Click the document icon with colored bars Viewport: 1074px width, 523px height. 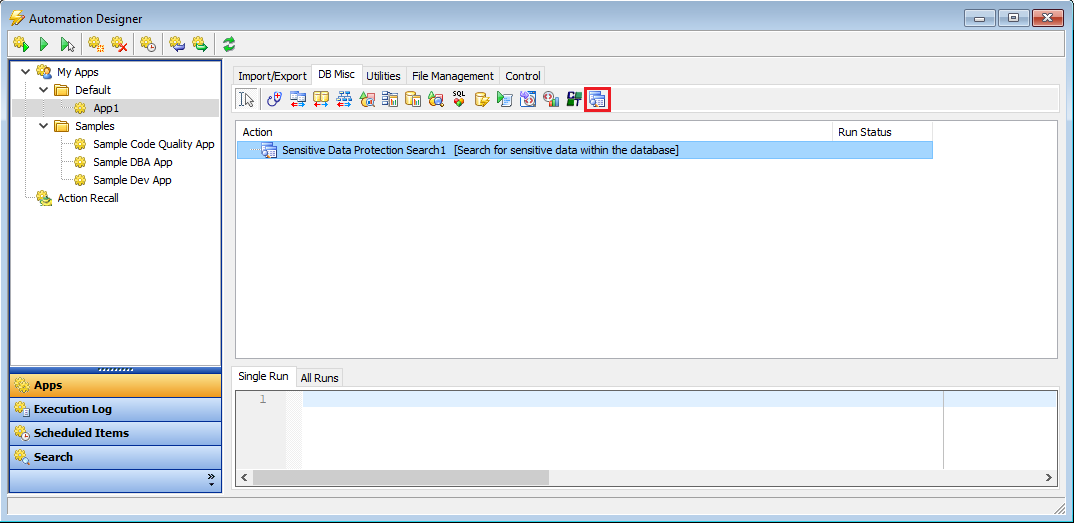click(390, 100)
